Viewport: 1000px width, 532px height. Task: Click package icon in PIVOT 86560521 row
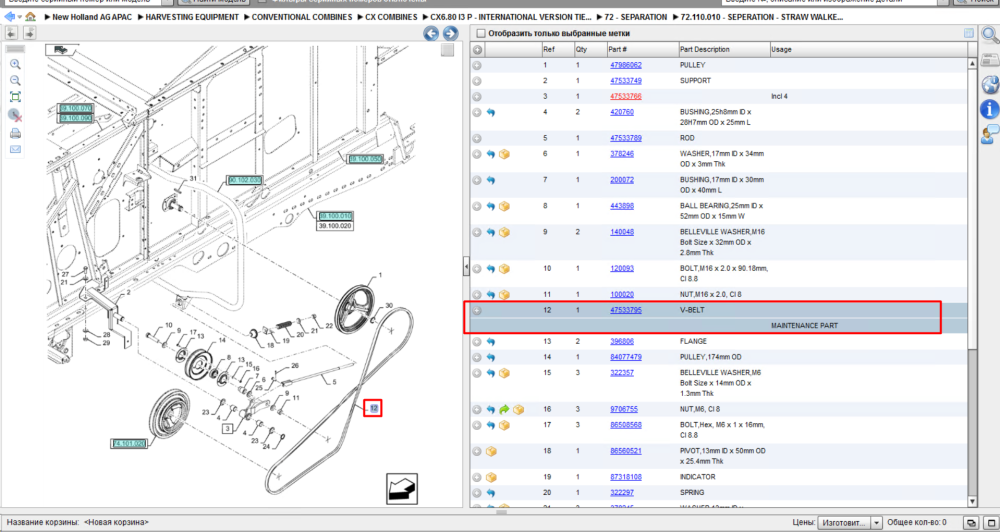tap(491, 452)
